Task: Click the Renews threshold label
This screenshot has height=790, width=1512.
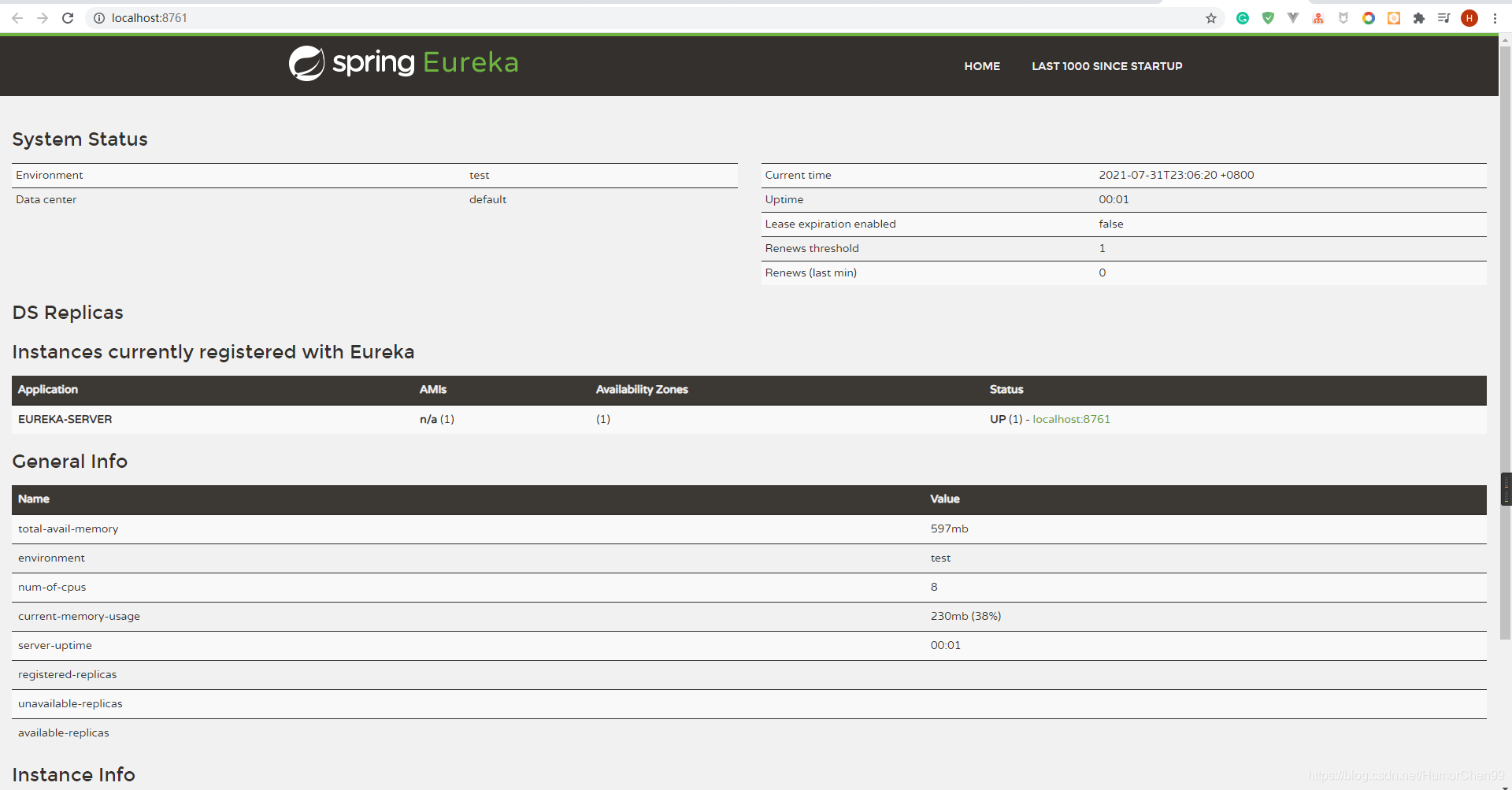Action: 812,248
